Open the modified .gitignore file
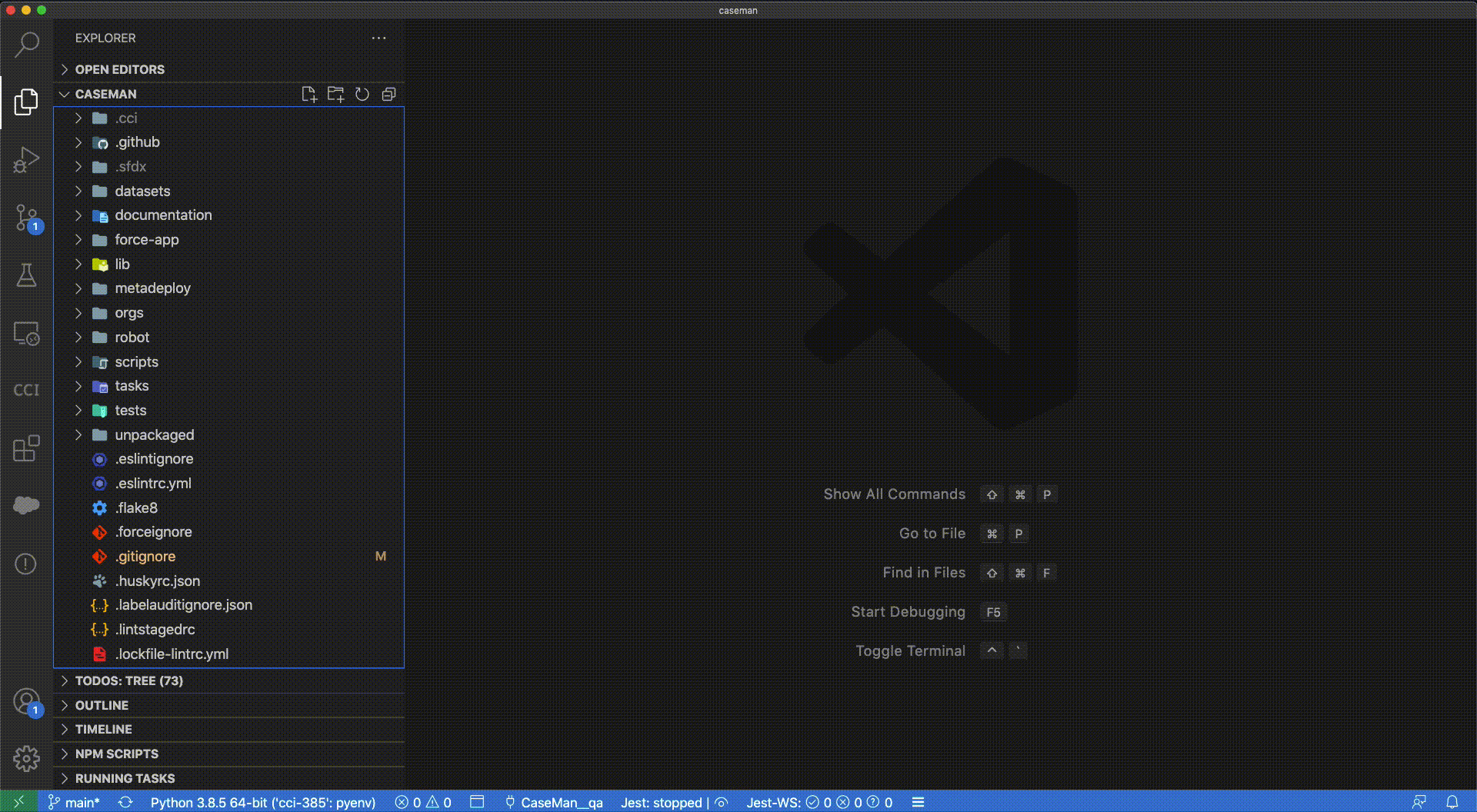The image size is (1477, 812). tap(229, 557)
